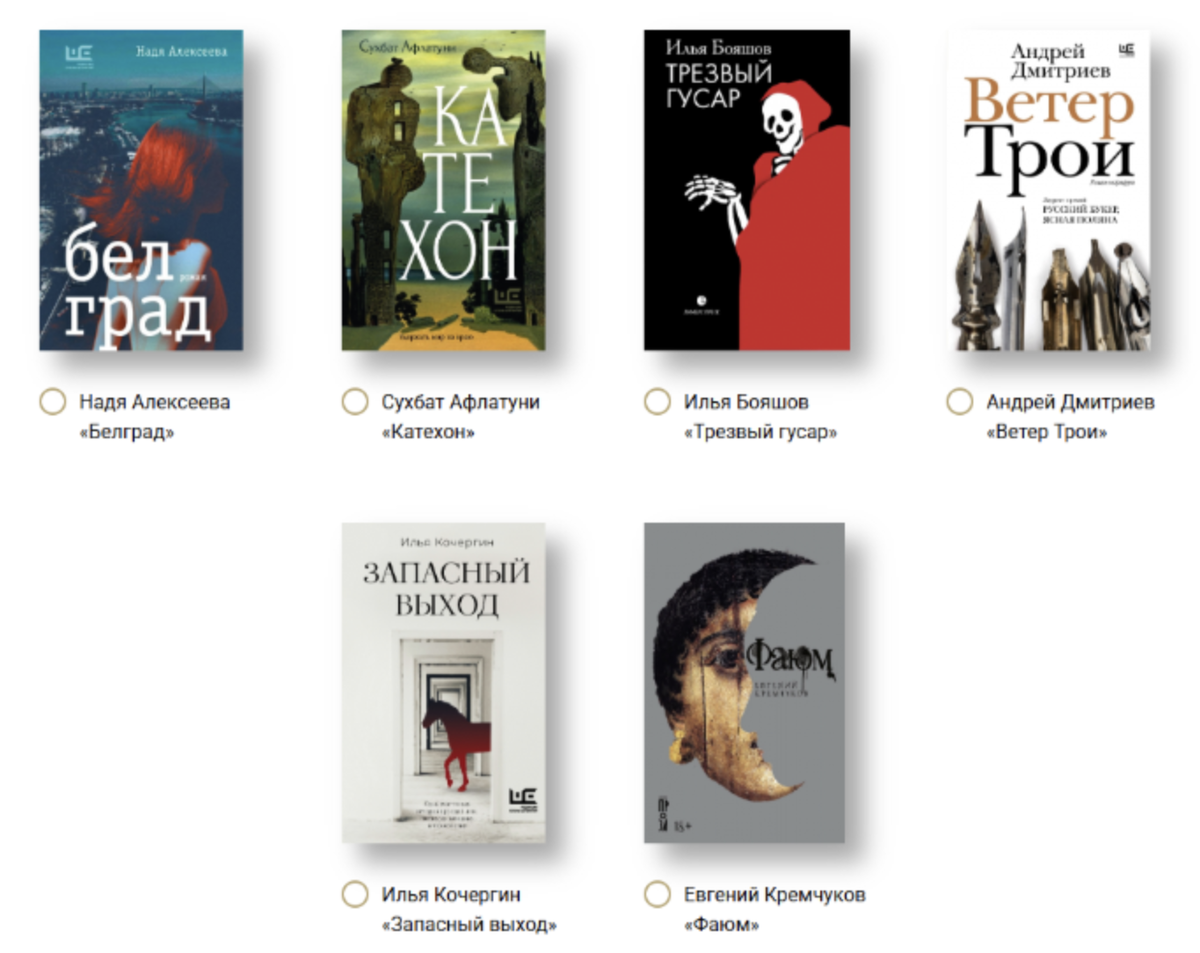Click the Сухбат Афлатуни author label
This screenshot has width=1200, height=953.
pos(461,402)
